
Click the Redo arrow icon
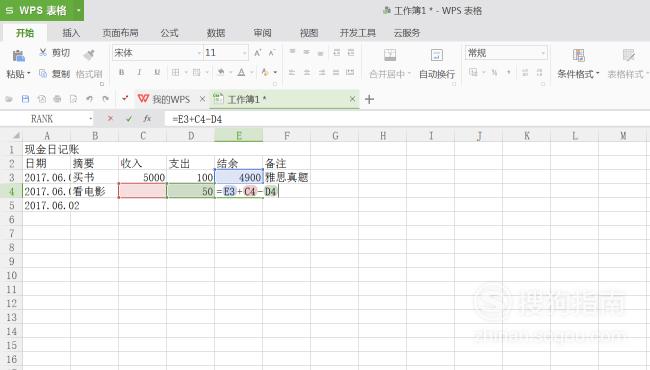106,99
